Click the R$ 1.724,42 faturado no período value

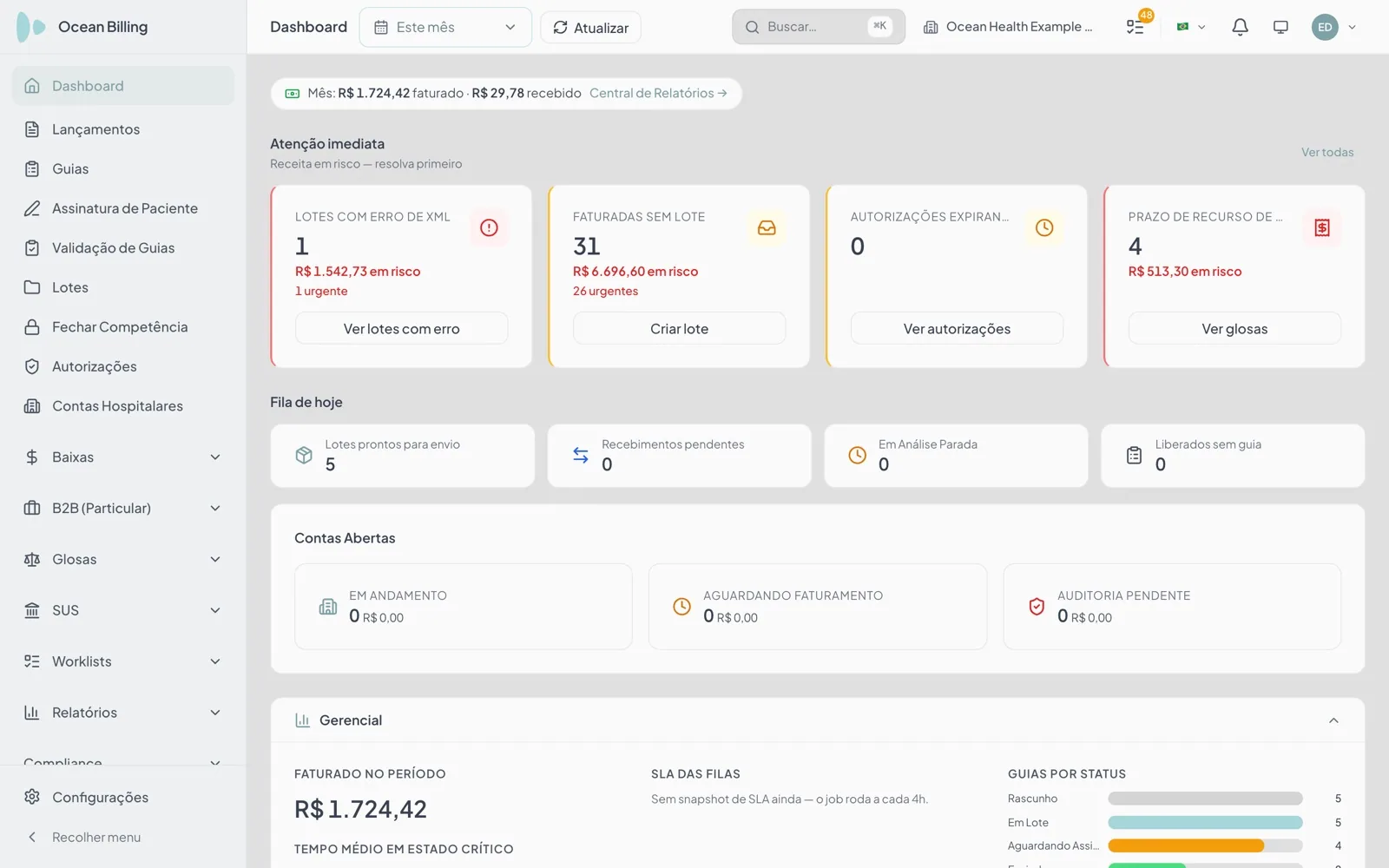click(x=360, y=809)
